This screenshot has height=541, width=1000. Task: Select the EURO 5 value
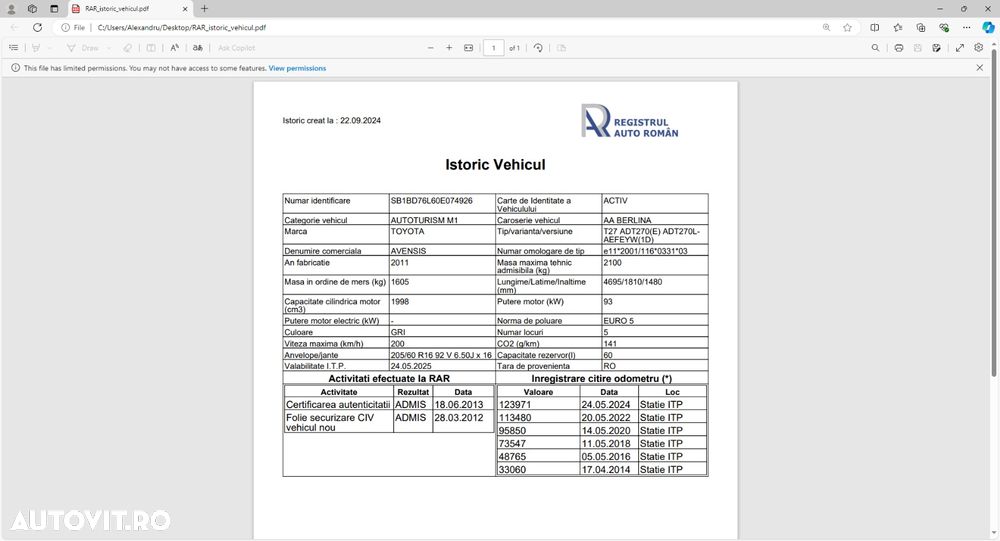click(619, 320)
